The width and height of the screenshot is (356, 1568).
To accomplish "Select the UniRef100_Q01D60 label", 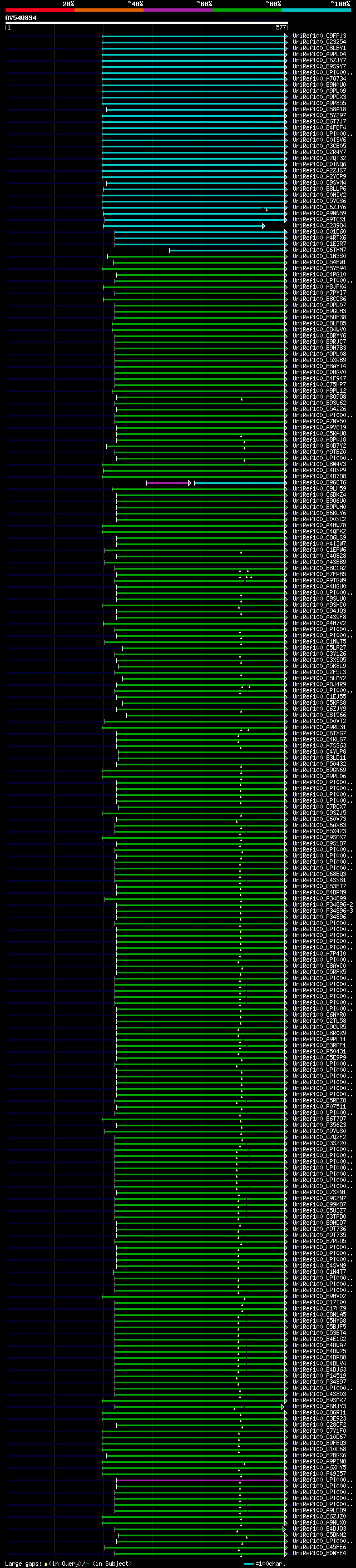I will (319, 232).
